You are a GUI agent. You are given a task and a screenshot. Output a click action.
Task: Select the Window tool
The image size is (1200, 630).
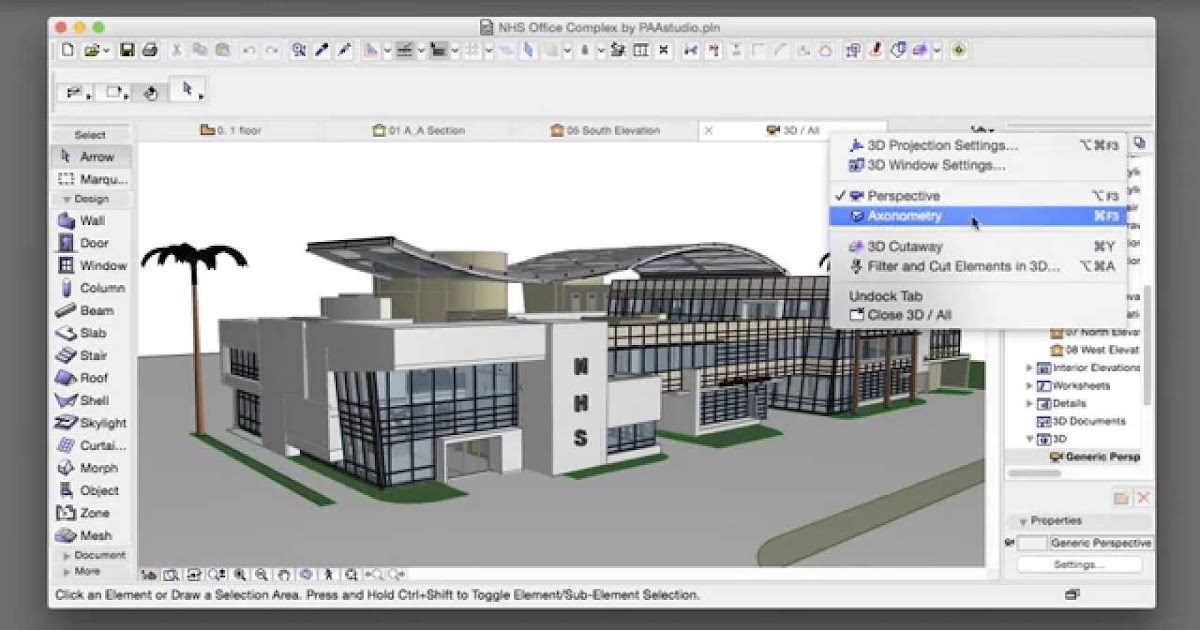point(91,265)
